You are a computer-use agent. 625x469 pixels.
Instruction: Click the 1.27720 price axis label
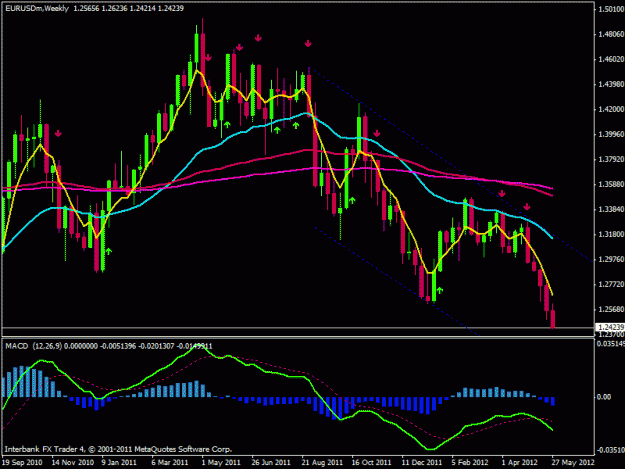click(611, 285)
